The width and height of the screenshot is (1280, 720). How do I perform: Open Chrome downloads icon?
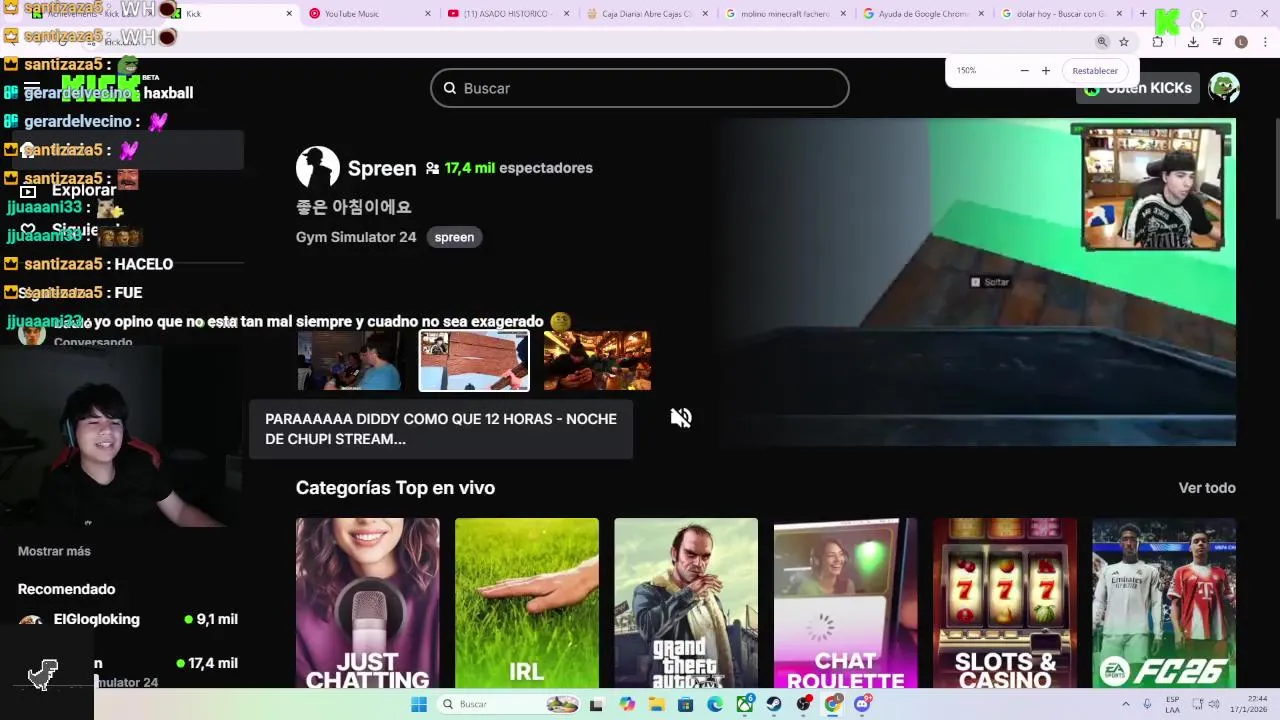click(x=1193, y=42)
